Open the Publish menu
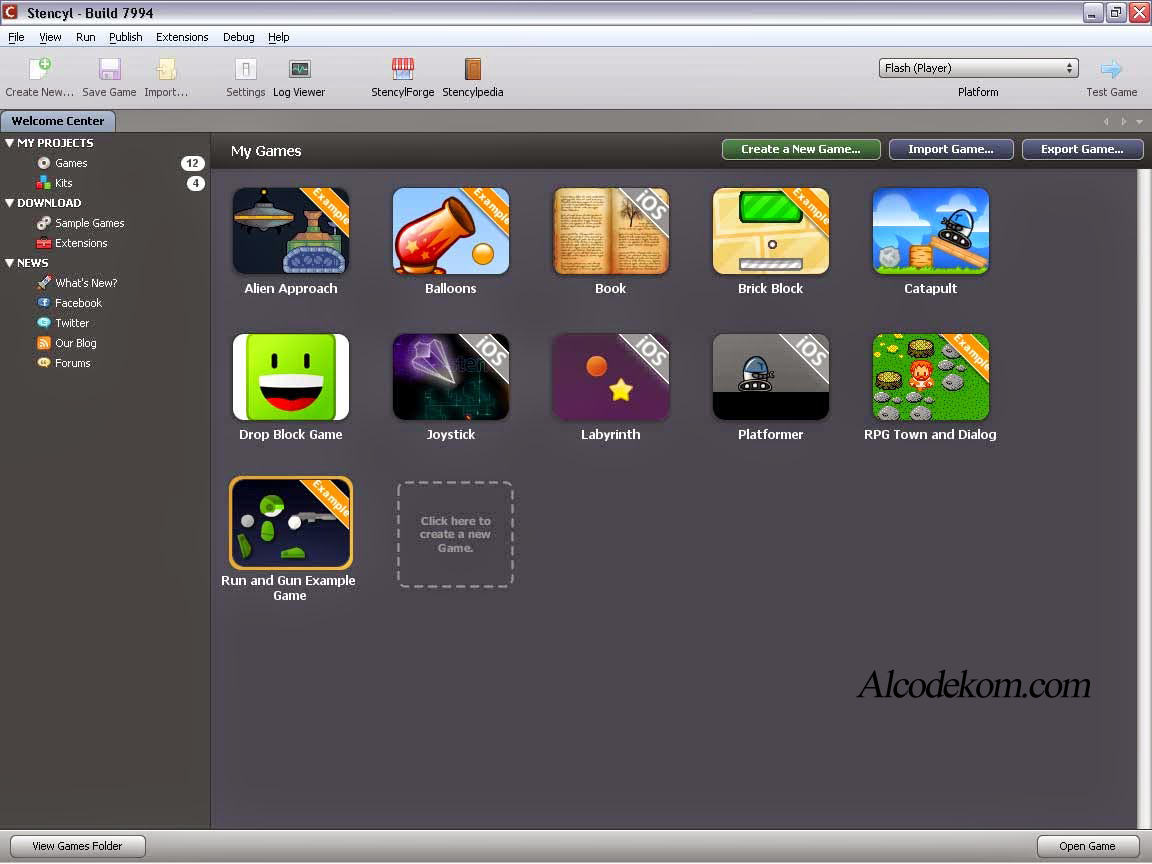 coord(125,37)
